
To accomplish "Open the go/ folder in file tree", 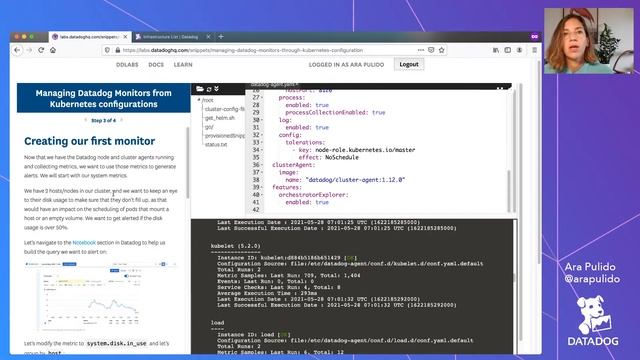I will point(209,127).
